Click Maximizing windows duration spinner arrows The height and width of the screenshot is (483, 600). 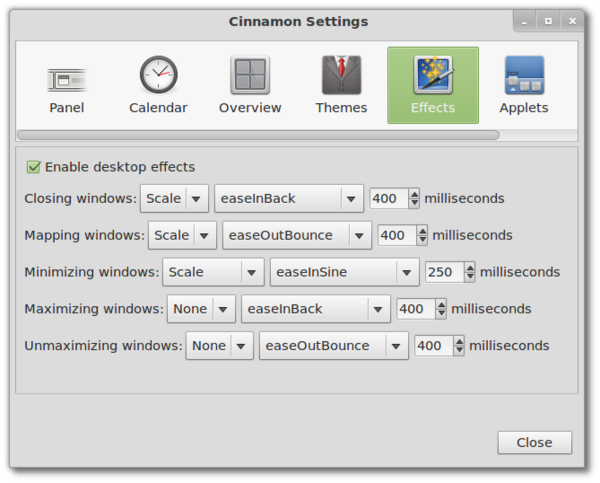pos(441,309)
